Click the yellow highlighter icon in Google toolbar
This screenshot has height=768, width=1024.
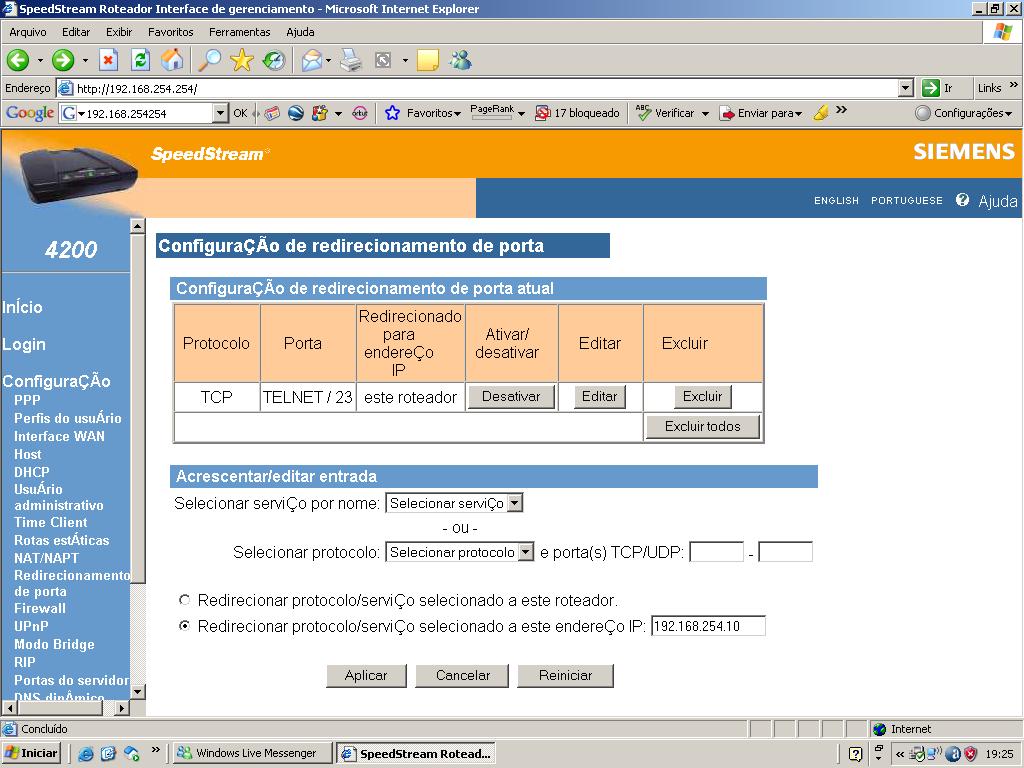(x=821, y=113)
